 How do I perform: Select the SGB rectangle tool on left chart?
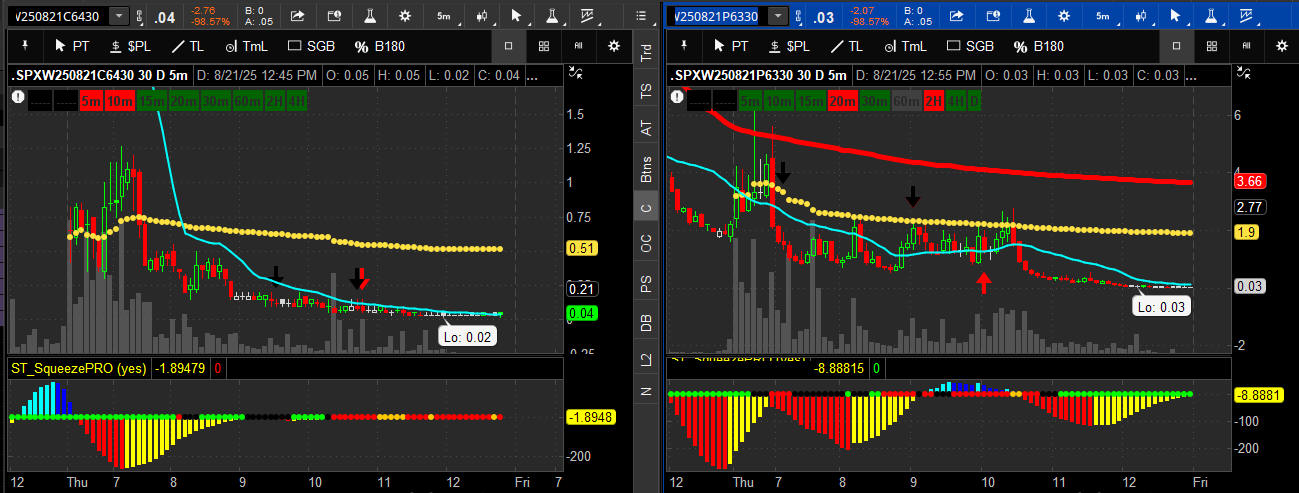pos(311,46)
